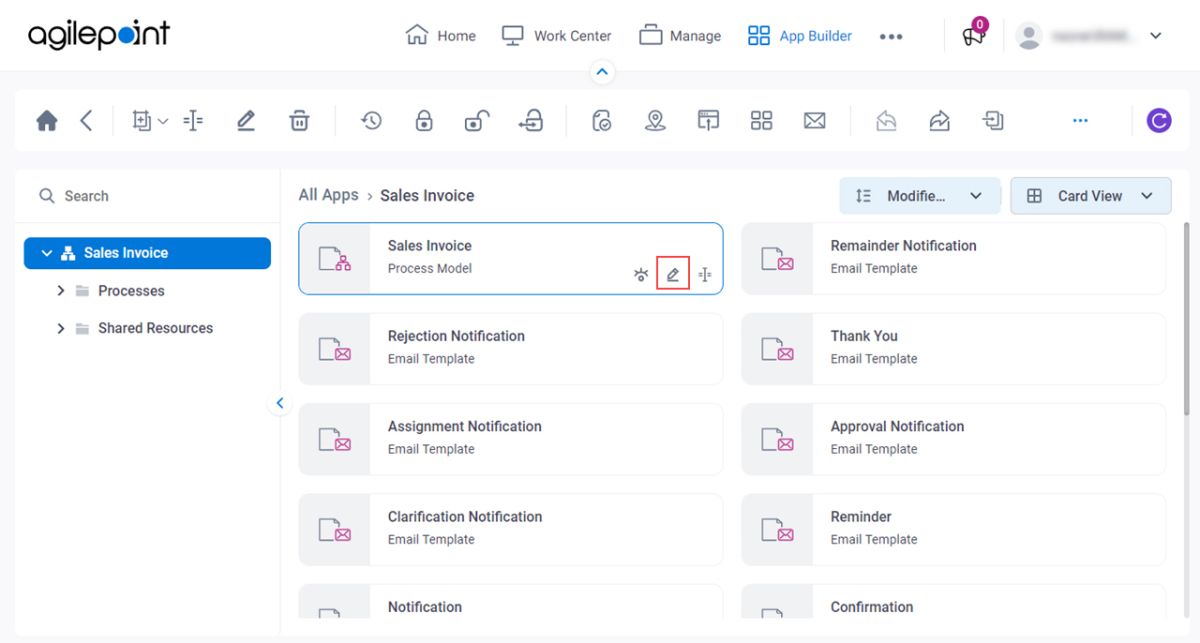Image resolution: width=1200 pixels, height=643 pixels.
Task: Open the toolbar's three-dot overflow menu
Action: [1080, 121]
